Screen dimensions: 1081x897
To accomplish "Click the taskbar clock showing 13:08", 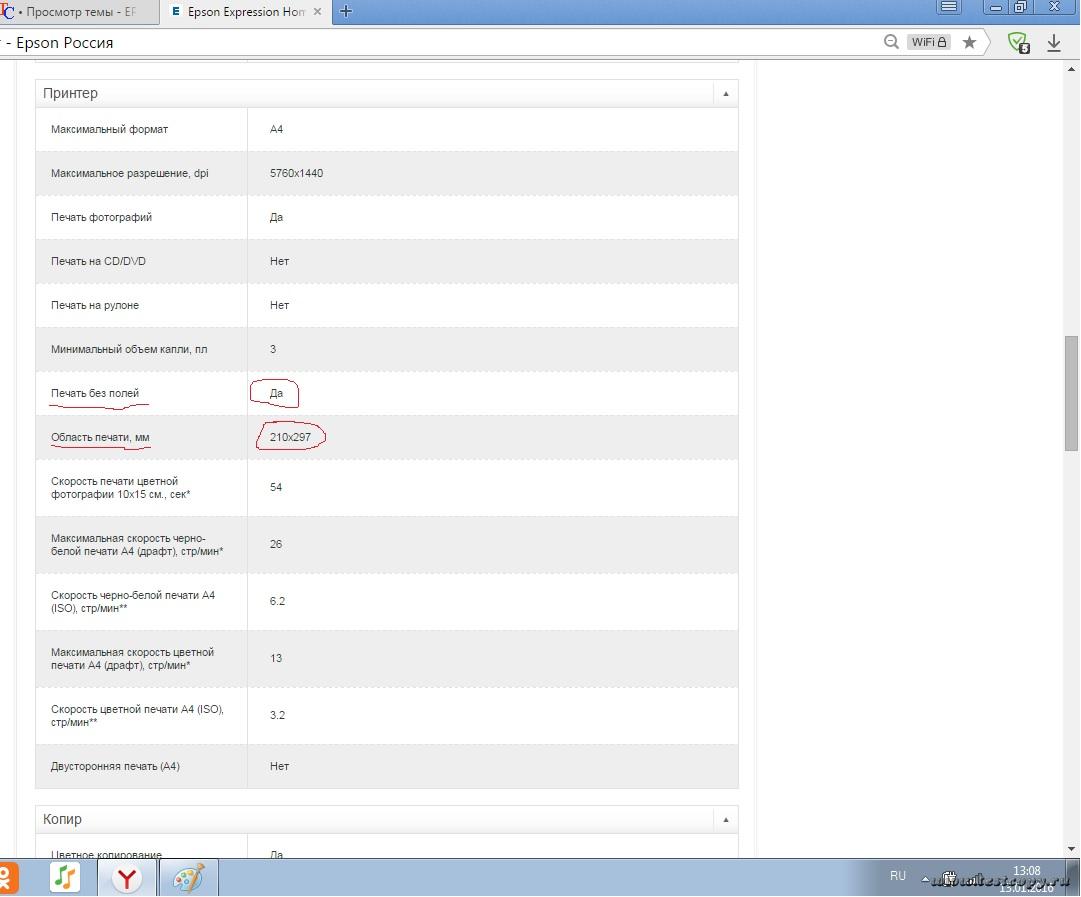I will (x=1026, y=872).
